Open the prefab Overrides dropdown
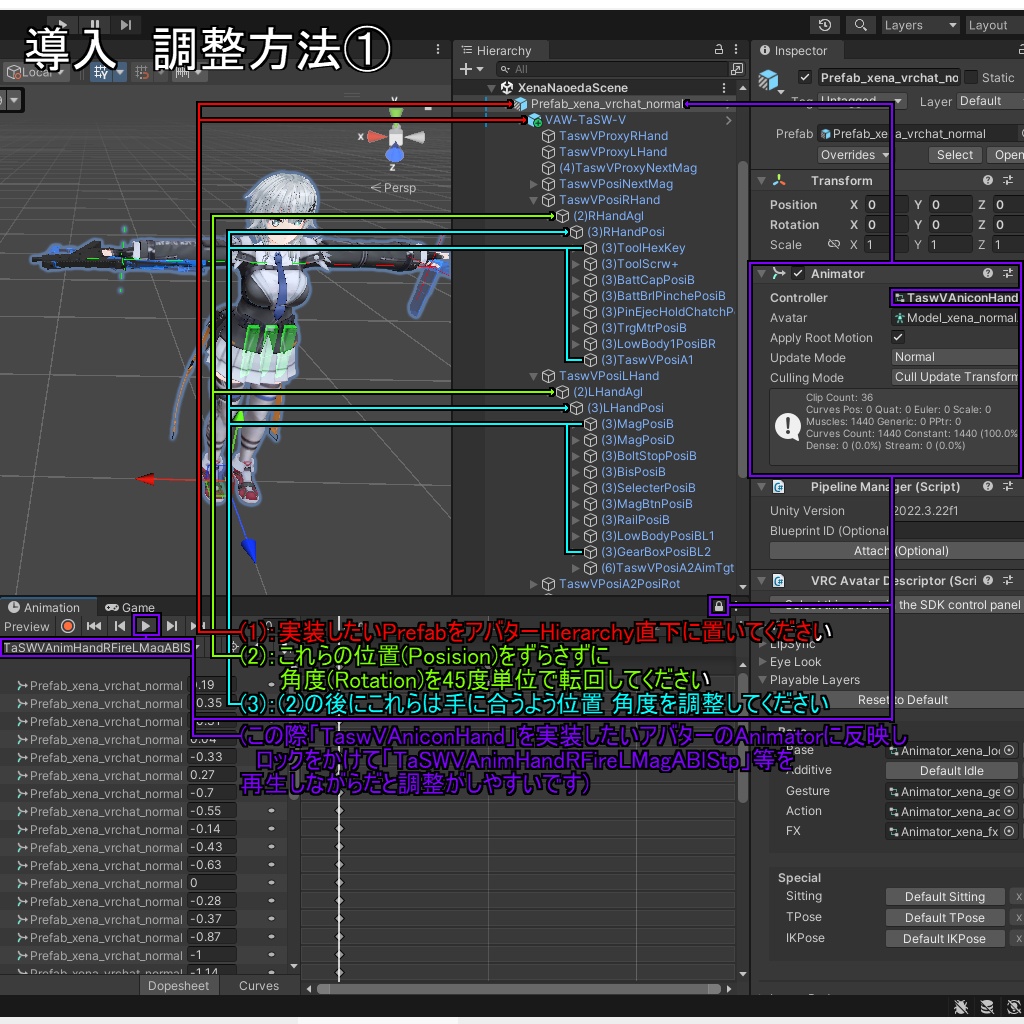The image size is (1024, 1024). 854,155
